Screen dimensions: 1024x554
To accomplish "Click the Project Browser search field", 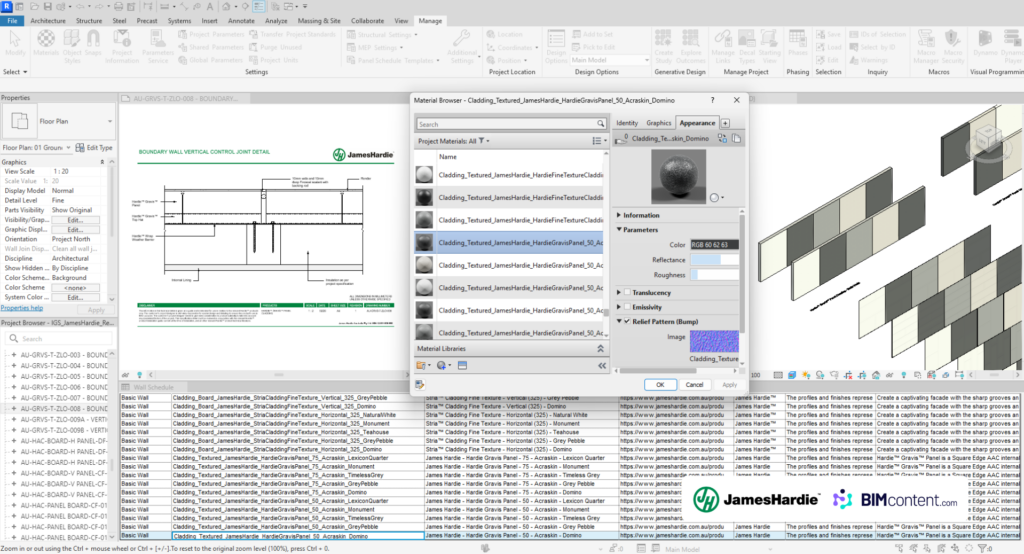I will pyautogui.click(x=59, y=338).
